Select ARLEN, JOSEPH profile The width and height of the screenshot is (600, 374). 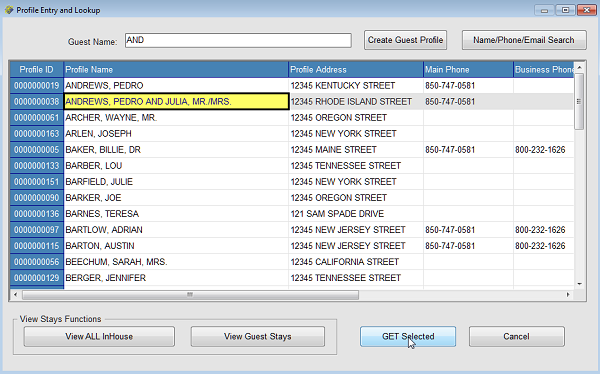click(176, 134)
